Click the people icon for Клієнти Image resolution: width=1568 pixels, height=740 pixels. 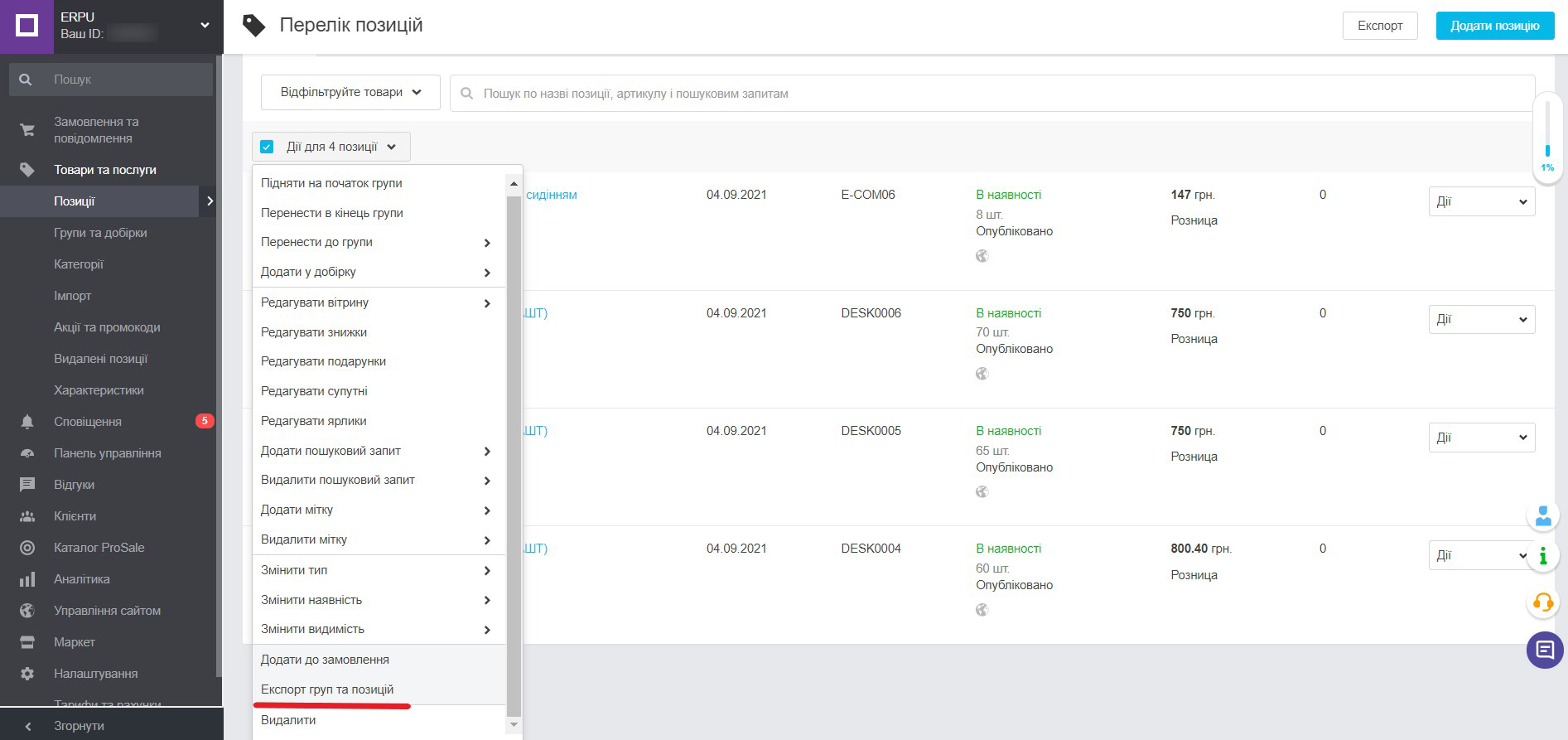(27, 516)
